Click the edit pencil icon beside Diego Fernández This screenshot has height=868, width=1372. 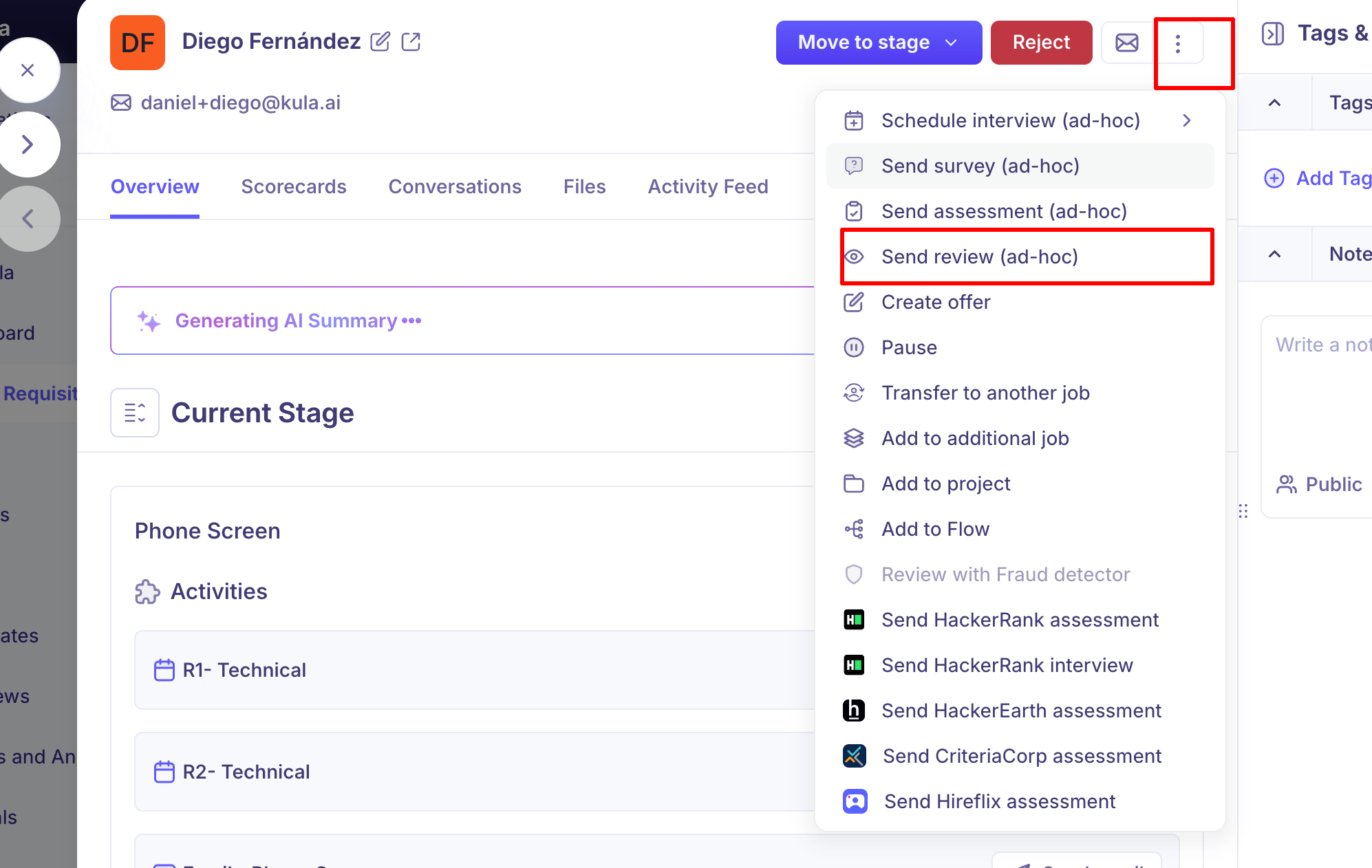tap(380, 42)
